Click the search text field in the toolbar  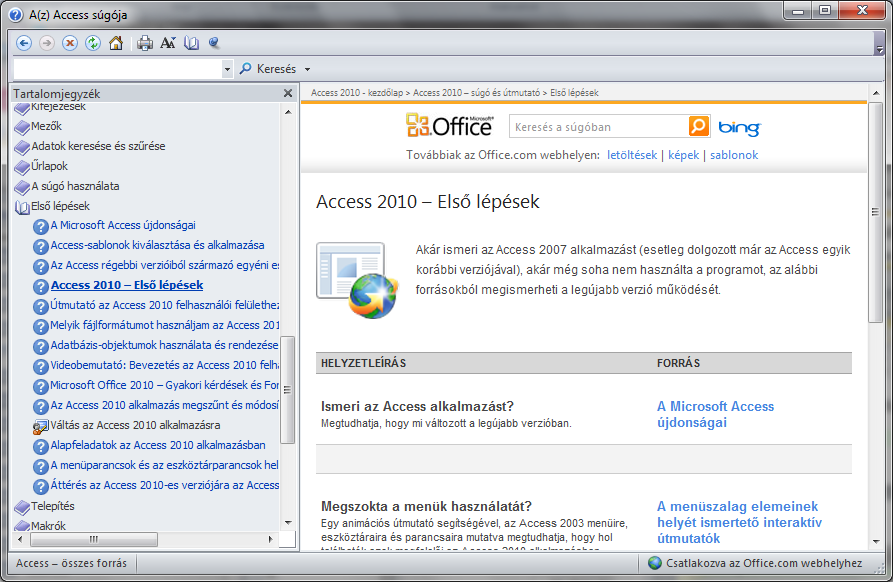(x=117, y=69)
